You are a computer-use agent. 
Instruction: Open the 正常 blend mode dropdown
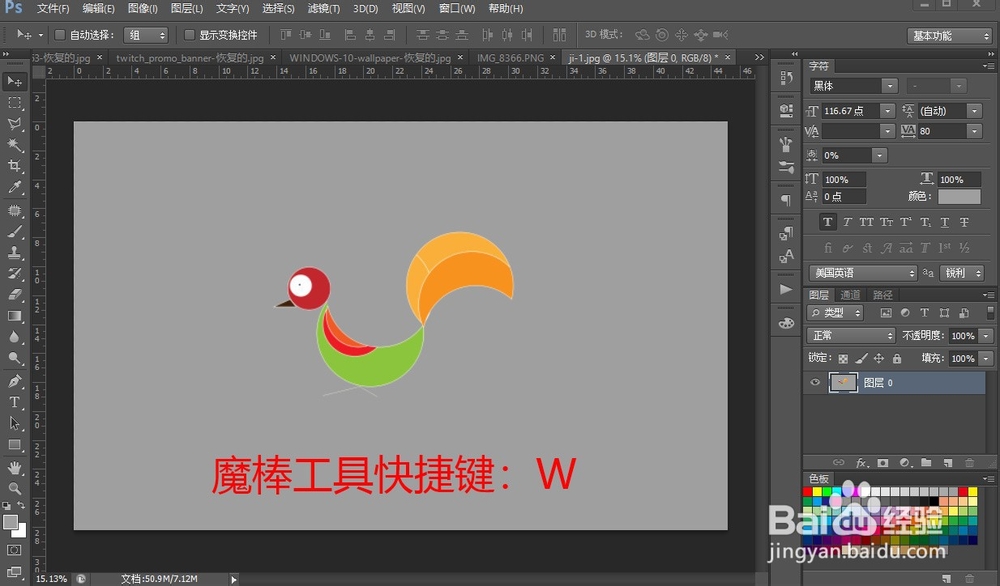850,335
